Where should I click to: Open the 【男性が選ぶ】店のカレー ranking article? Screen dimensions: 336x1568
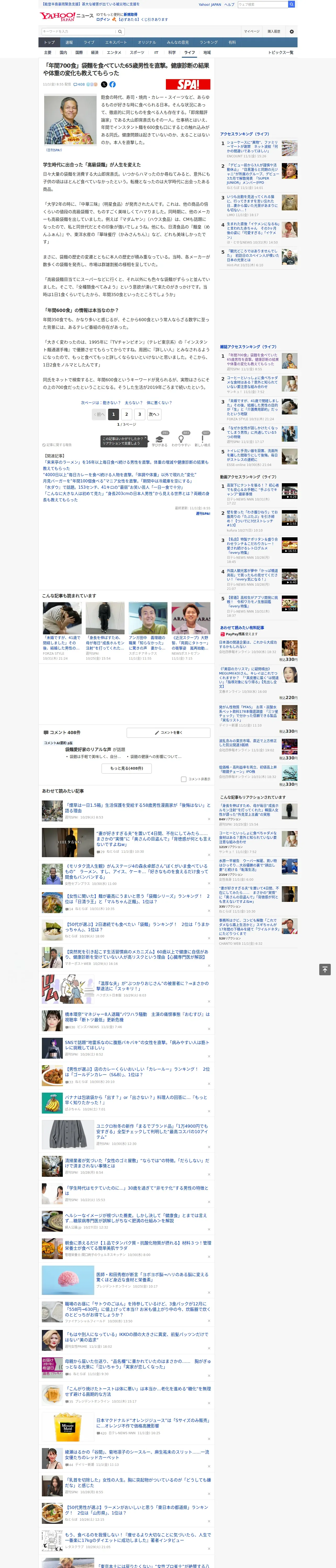(x=137, y=1072)
